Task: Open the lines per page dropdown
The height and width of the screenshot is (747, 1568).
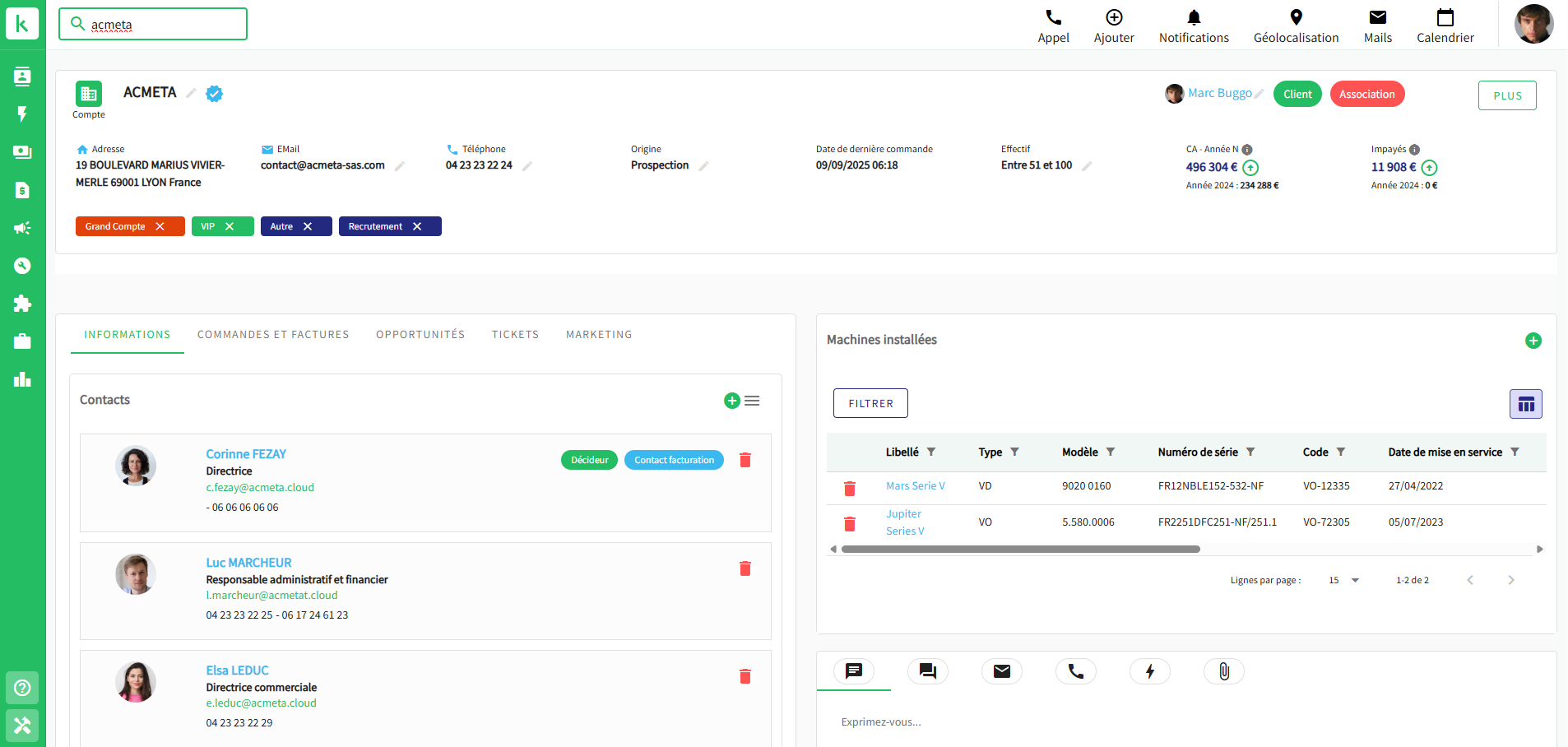Action: pos(1344,580)
